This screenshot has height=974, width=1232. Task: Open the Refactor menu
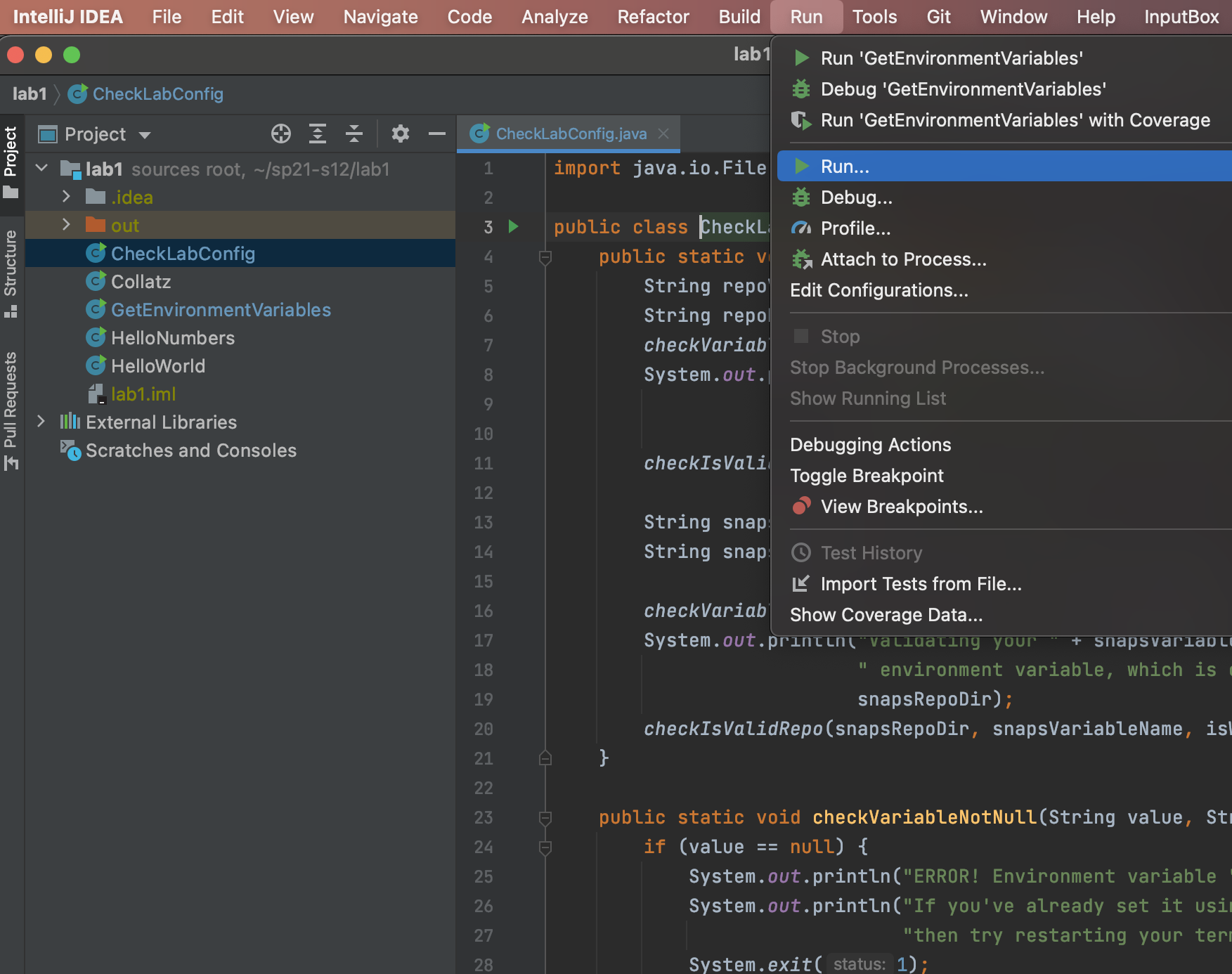click(653, 17)
